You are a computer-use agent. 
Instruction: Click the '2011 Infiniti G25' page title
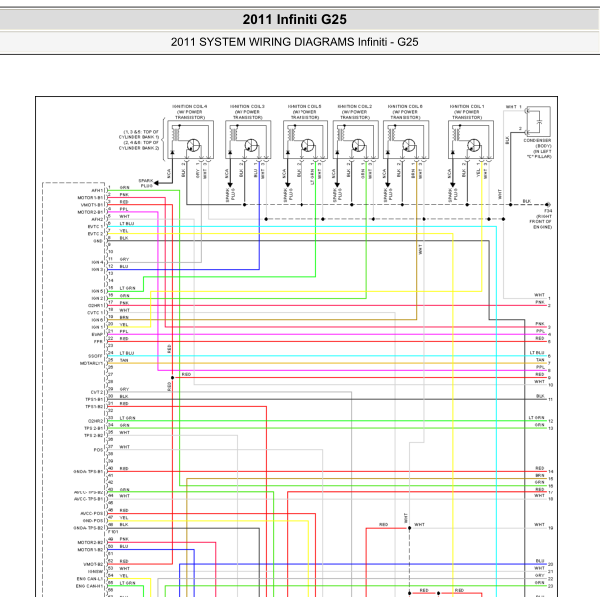294,20
